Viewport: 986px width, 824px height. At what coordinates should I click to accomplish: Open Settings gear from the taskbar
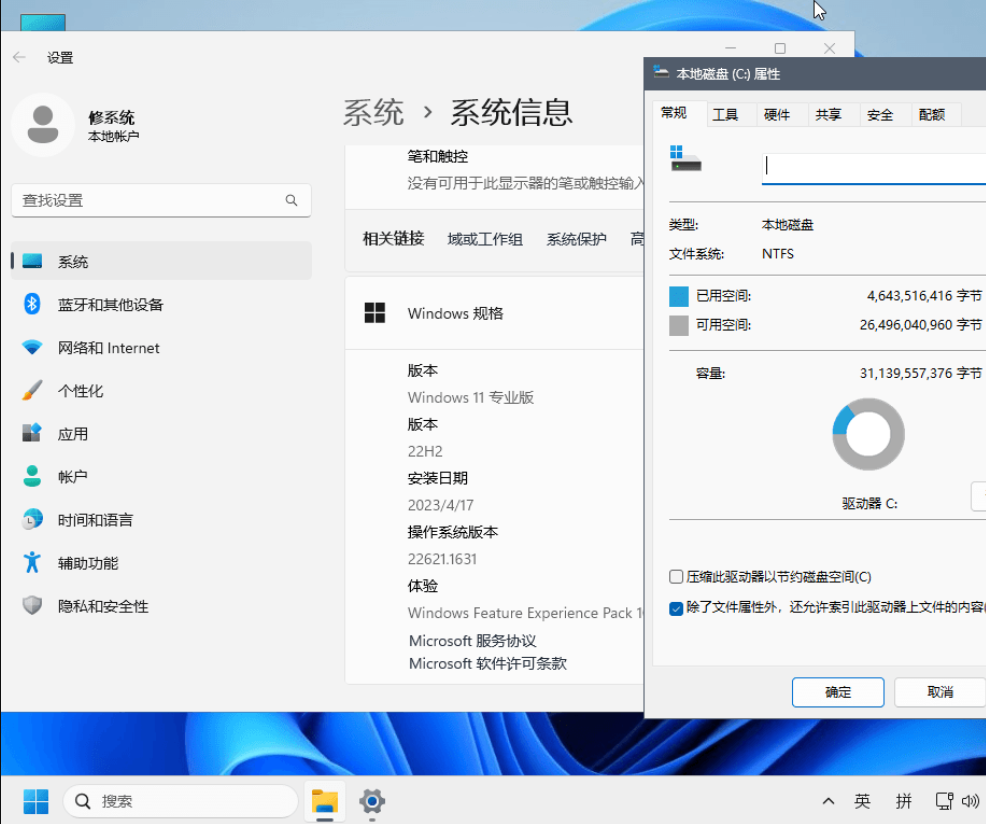372,801
